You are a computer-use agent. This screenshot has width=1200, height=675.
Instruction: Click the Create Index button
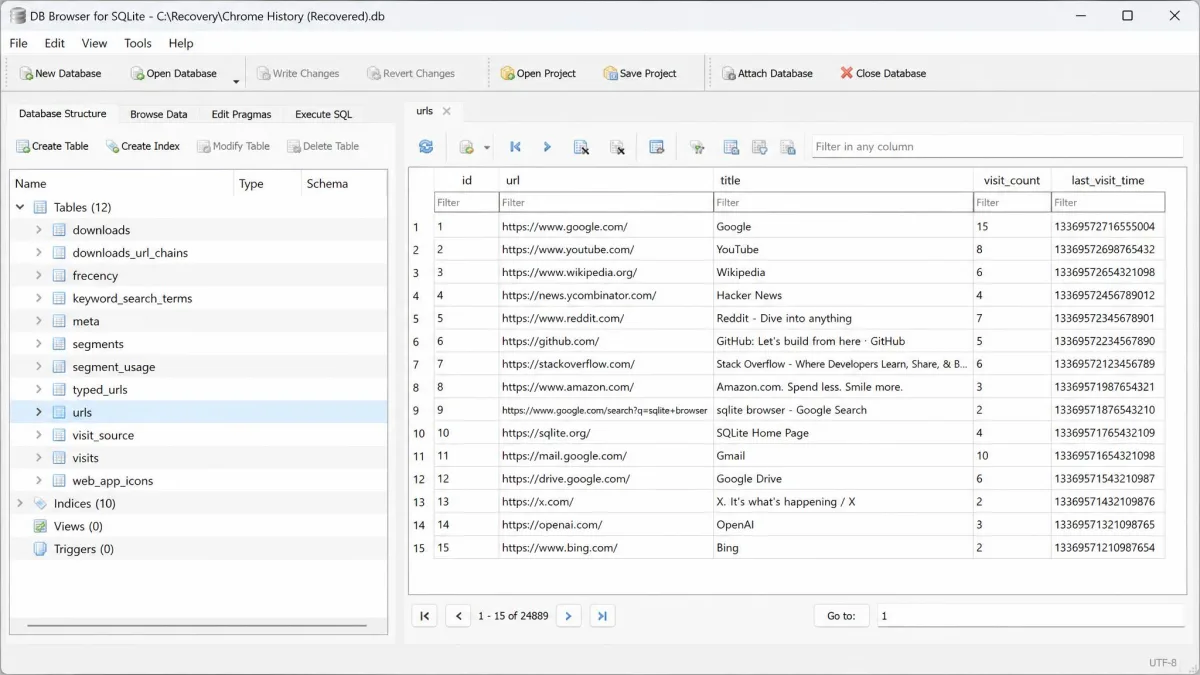(x=143, y=146)
